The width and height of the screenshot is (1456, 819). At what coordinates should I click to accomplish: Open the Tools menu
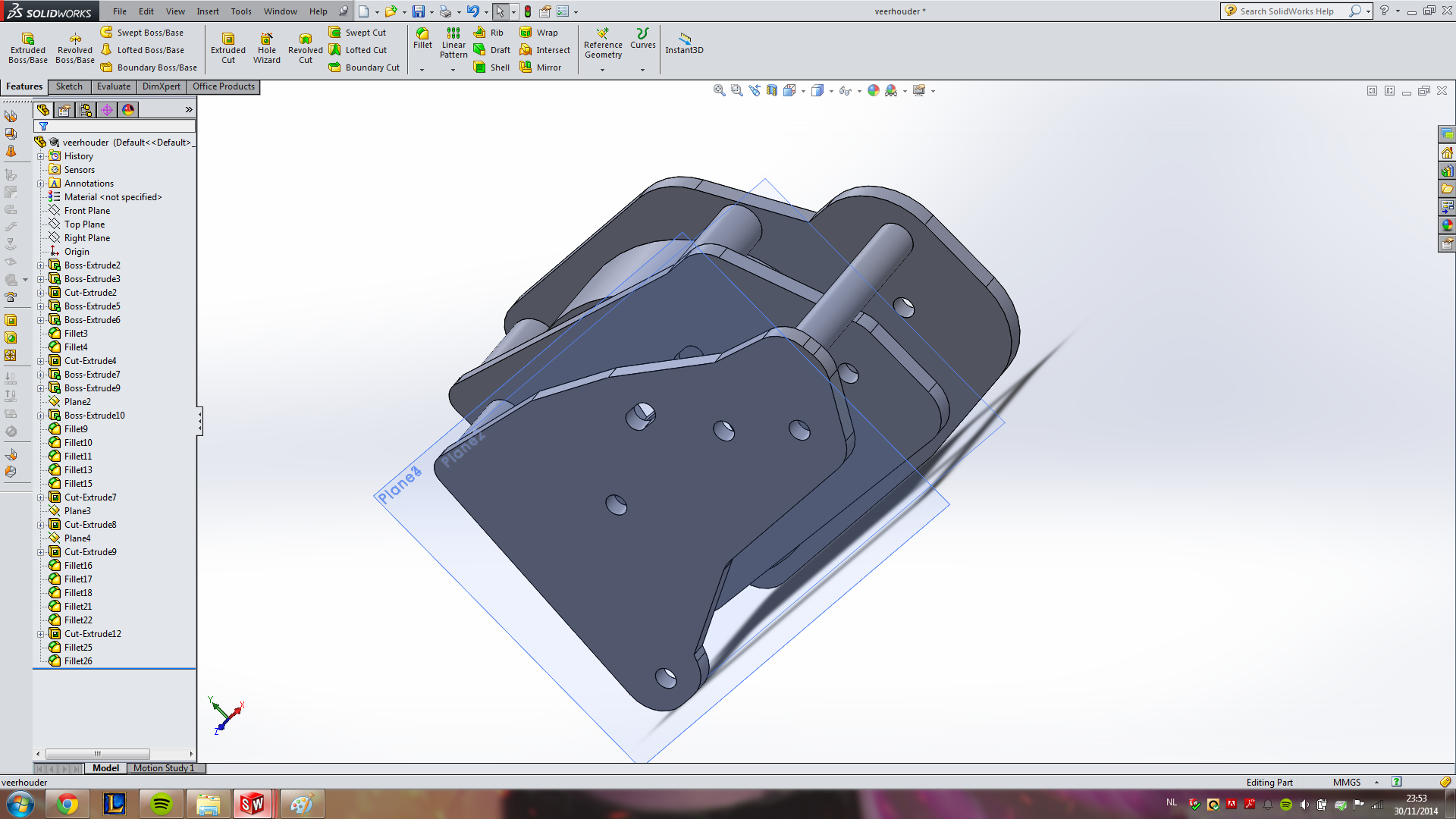pos(241,11)
